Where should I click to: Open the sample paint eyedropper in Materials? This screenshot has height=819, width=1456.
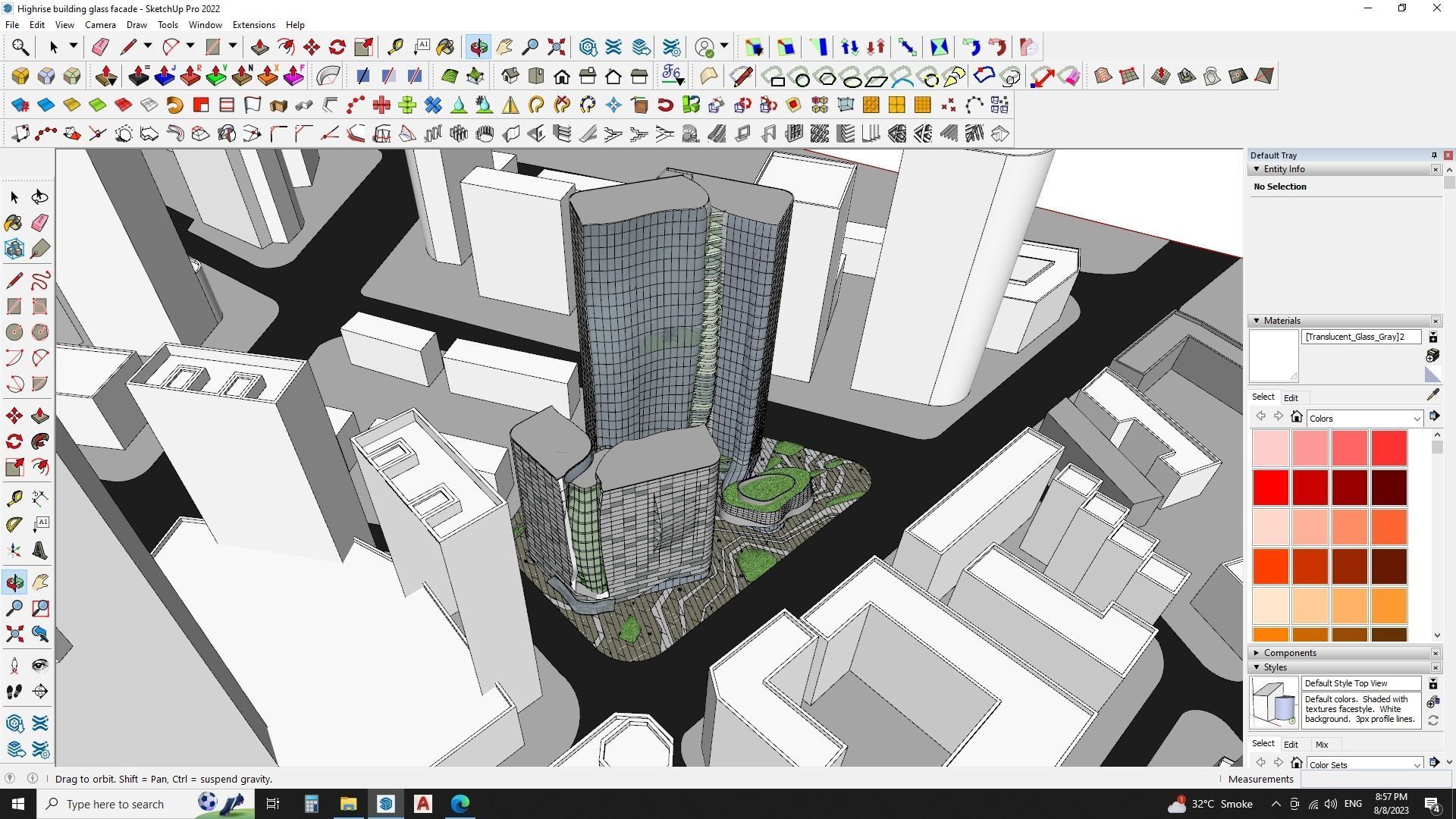(1434, 394)
